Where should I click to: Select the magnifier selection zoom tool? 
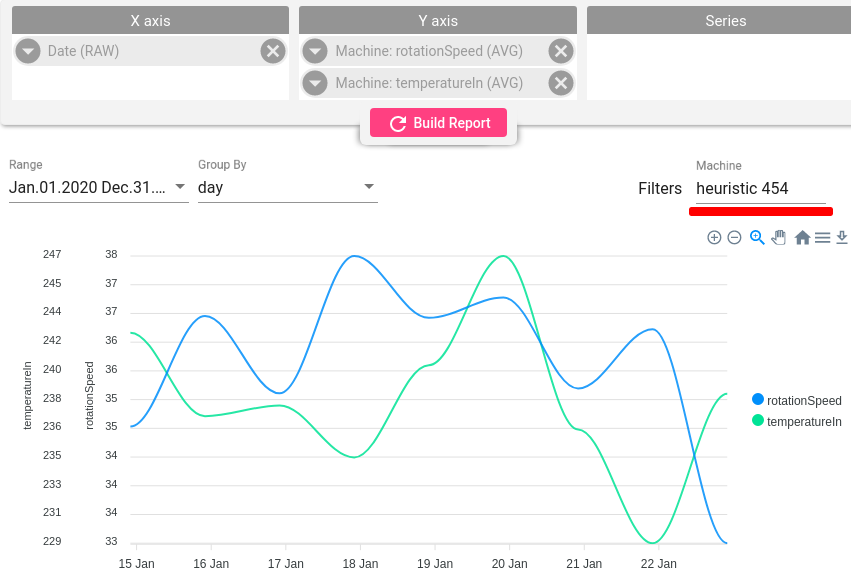(757, 237)
